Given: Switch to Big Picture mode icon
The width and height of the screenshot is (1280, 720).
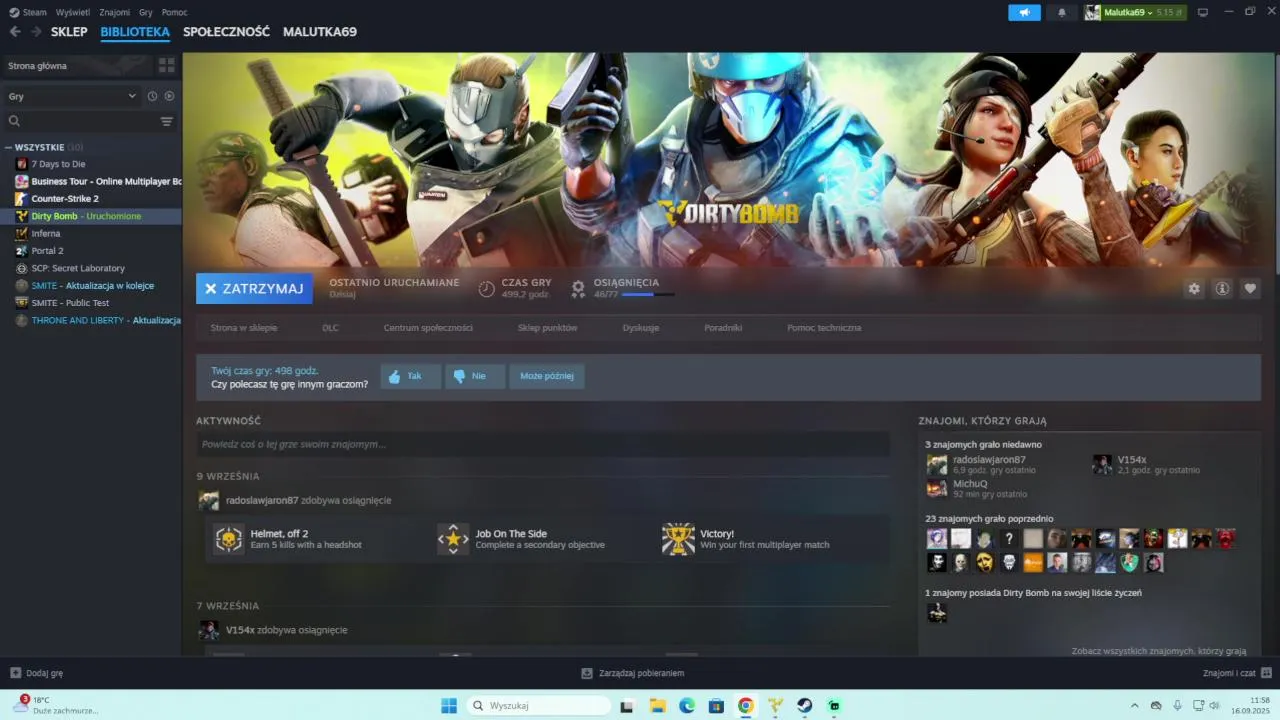Looking at the screenshot, I should pyautogui.click(x=1203, y=12).
